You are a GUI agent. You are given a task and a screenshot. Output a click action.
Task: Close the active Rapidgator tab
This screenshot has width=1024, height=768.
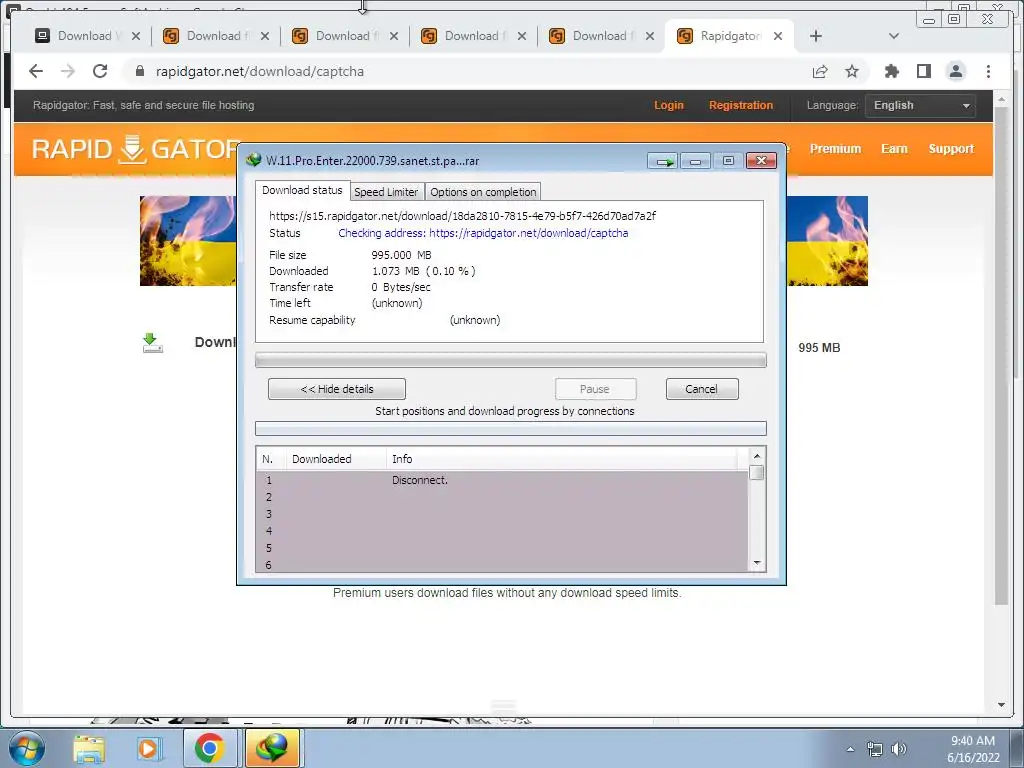pyautogui.click(x=778, y=36)
